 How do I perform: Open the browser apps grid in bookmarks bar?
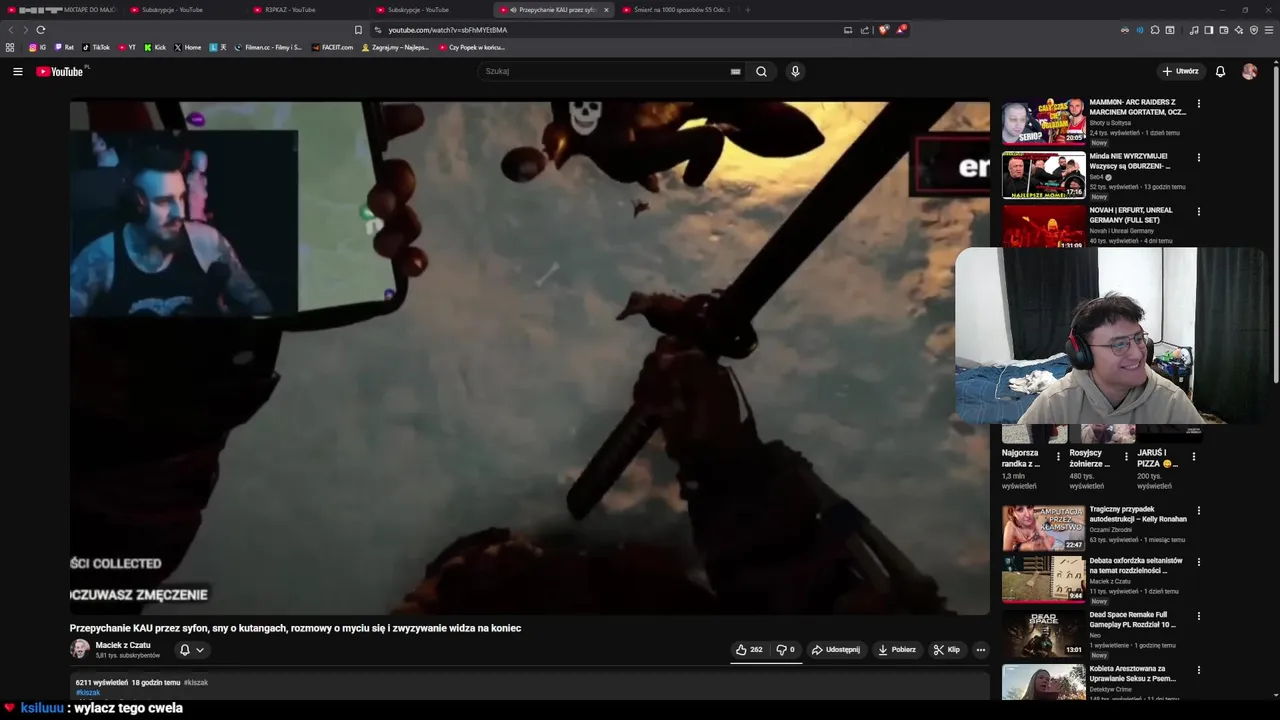tap(10, 47)
